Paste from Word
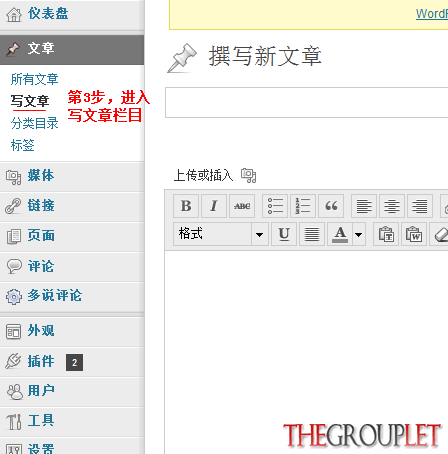 click(414, 234)
